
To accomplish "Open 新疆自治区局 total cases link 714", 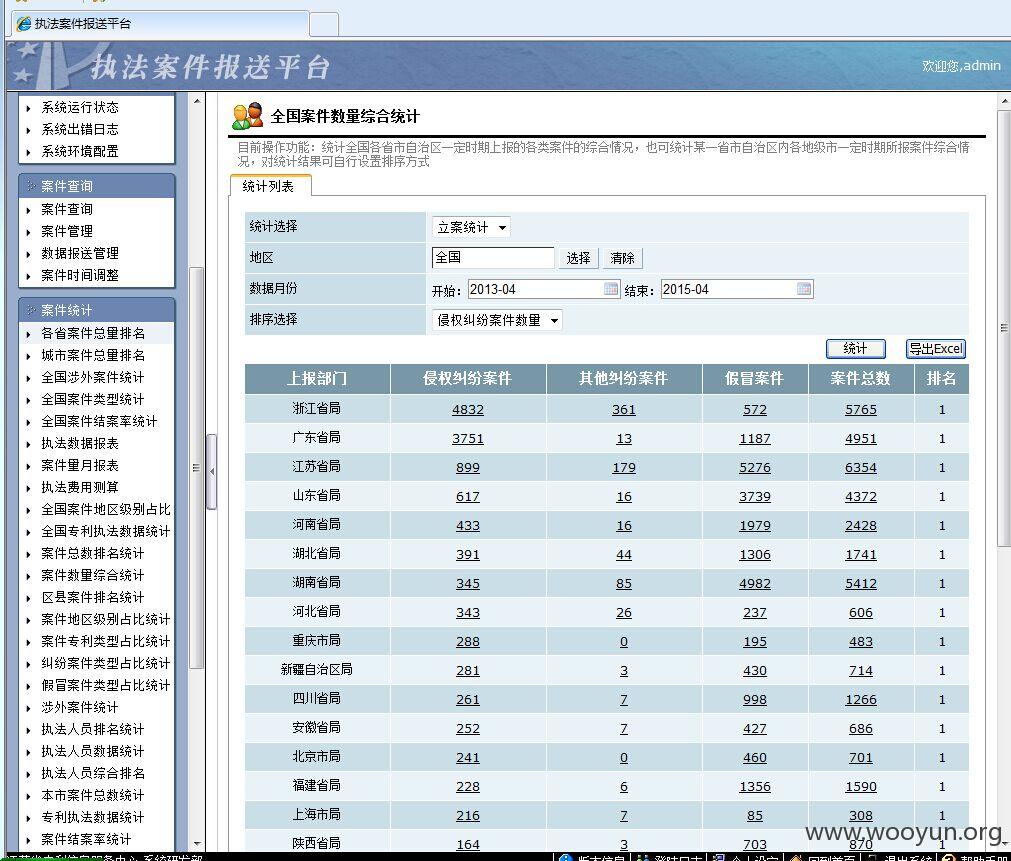I will click(861, 671).
